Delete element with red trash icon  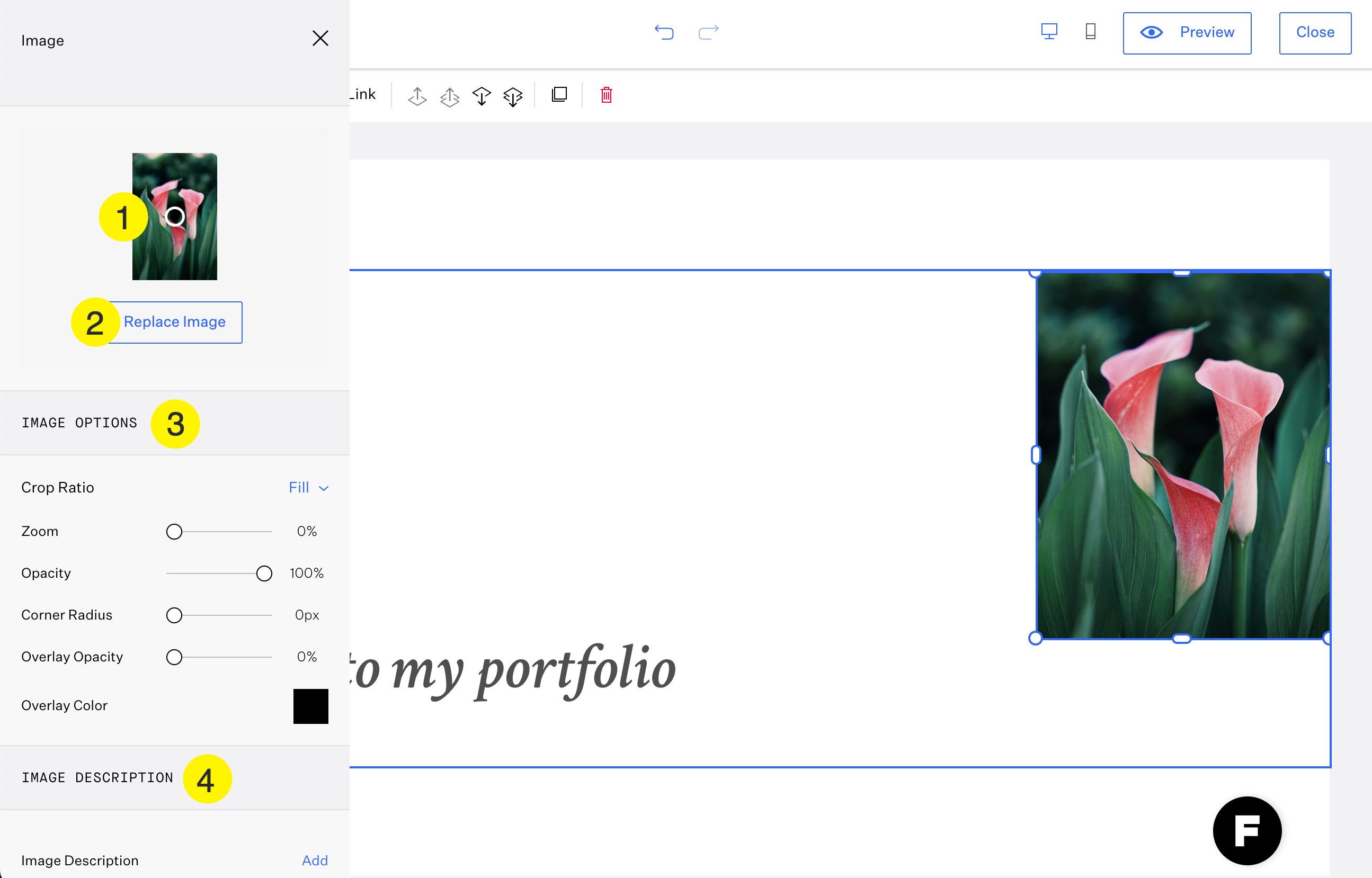coord(606,95)
